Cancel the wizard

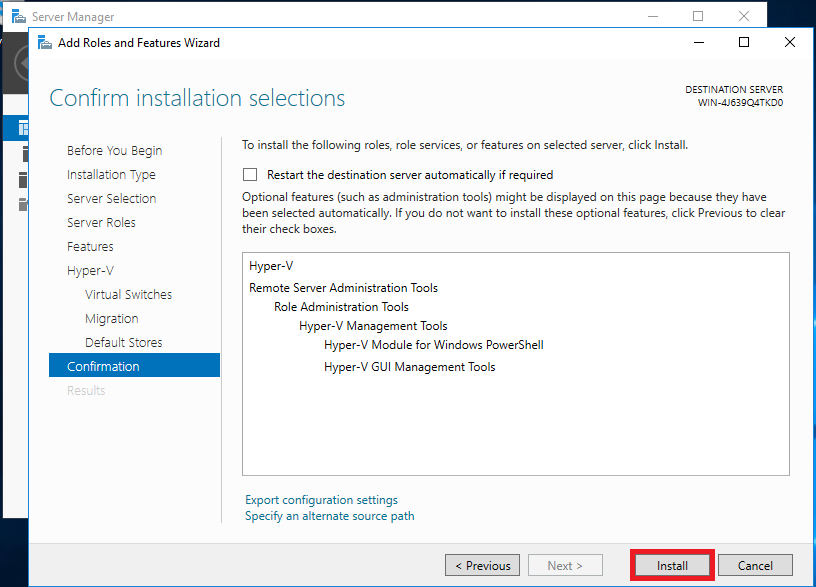755,566
